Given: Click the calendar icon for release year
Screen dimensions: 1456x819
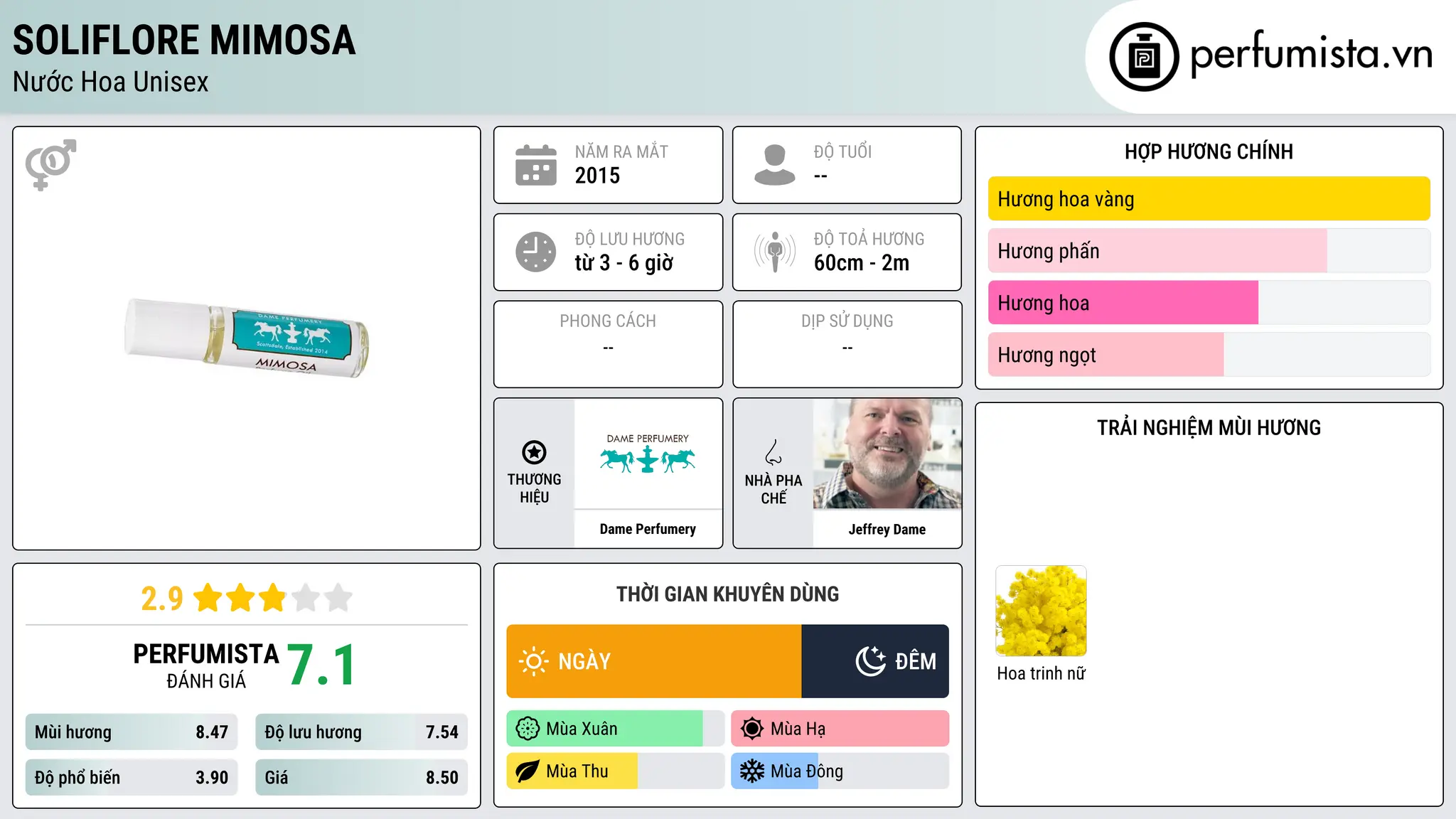Looking at the screenshot, I should pos(536,165).
